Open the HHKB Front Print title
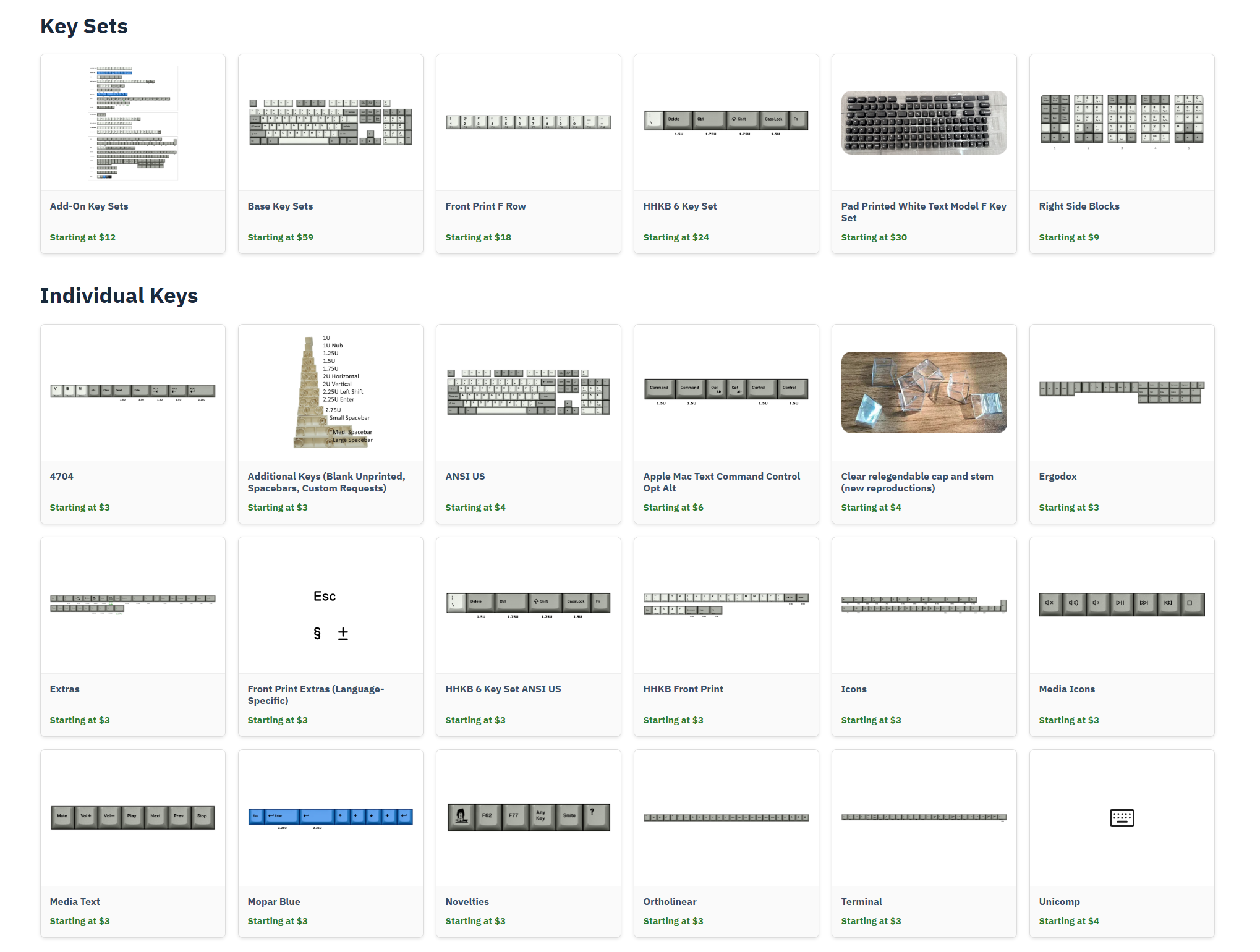The image size is (1260, 952). pyautogui.click(x=683, y=689)
